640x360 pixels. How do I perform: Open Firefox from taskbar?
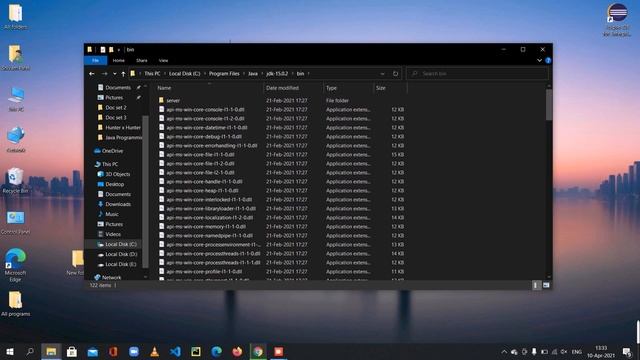[237, 352]
